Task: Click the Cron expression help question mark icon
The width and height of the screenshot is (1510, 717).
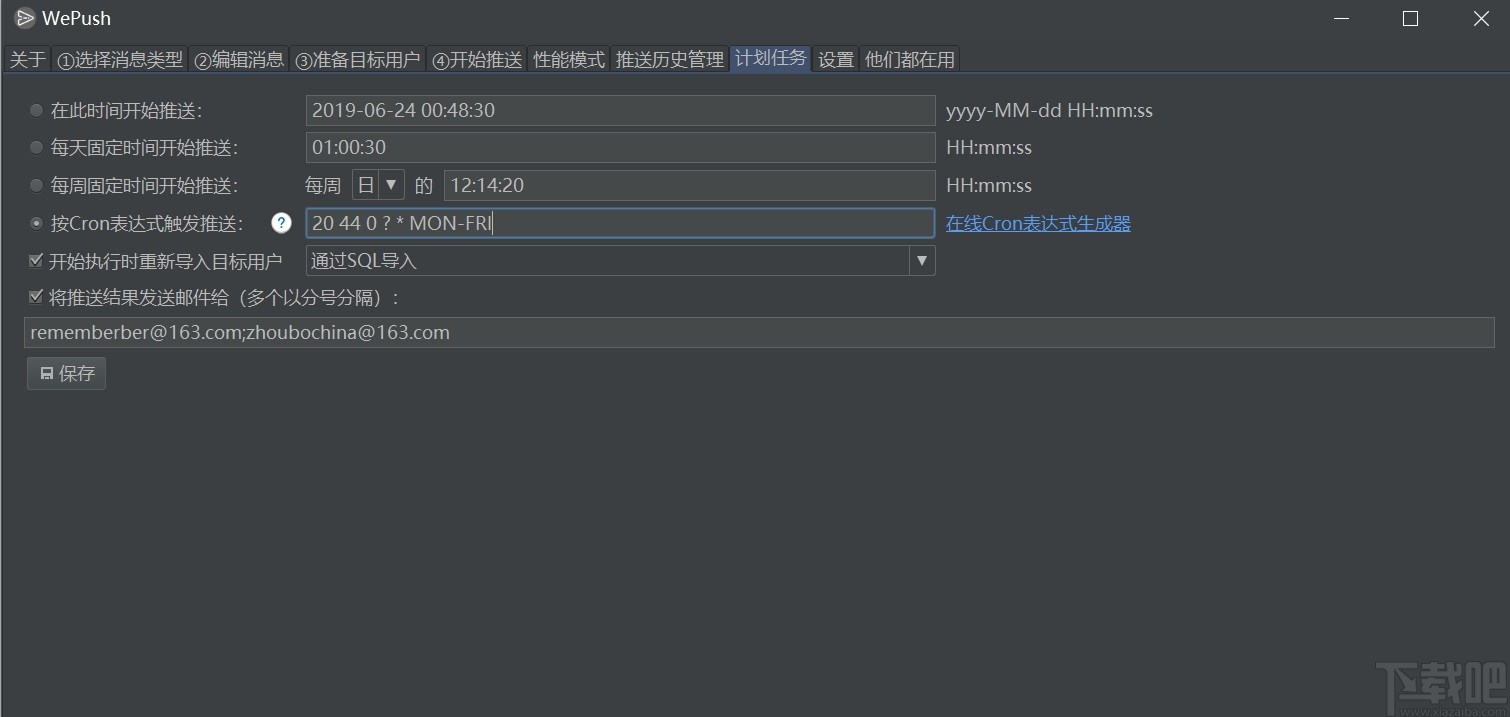Action: pyautogui.click(x=281, y=223)
